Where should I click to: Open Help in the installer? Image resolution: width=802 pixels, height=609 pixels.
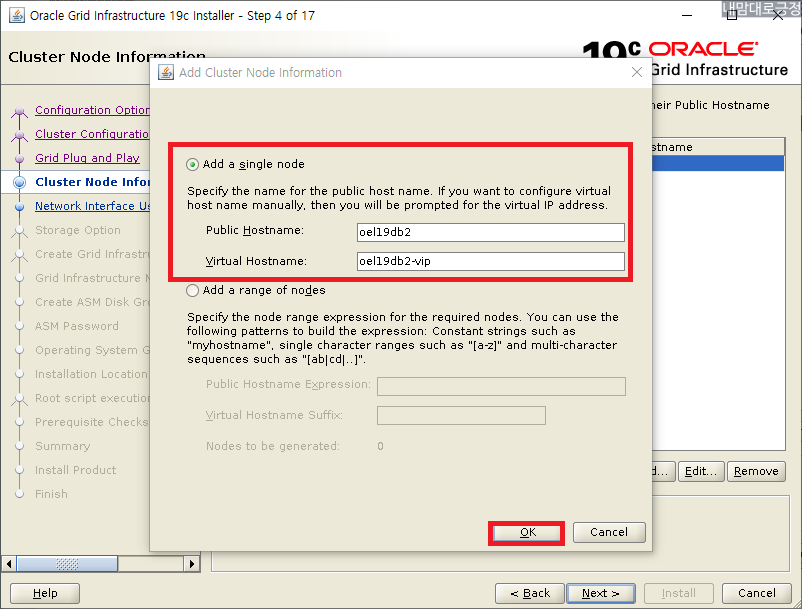[x=45, y=593]
